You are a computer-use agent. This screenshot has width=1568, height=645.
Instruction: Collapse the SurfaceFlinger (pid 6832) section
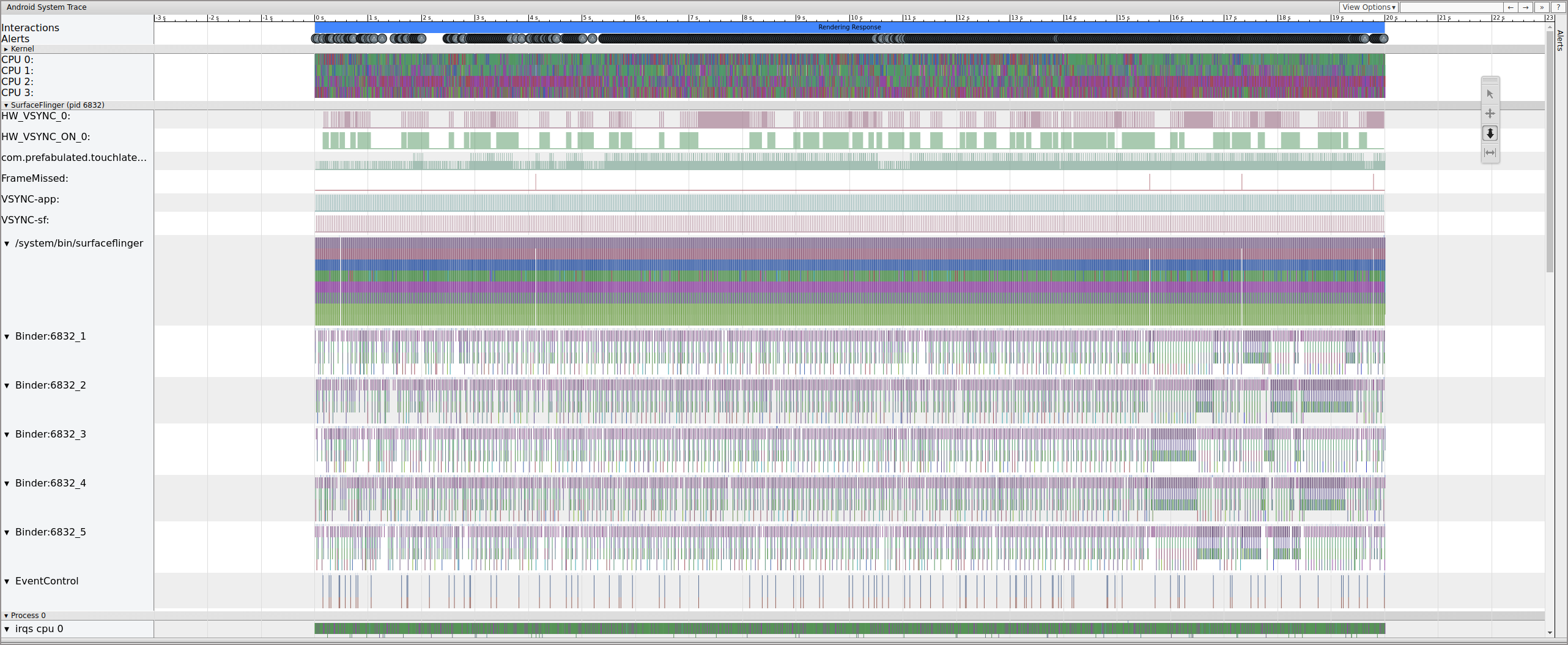coord(6,105)
